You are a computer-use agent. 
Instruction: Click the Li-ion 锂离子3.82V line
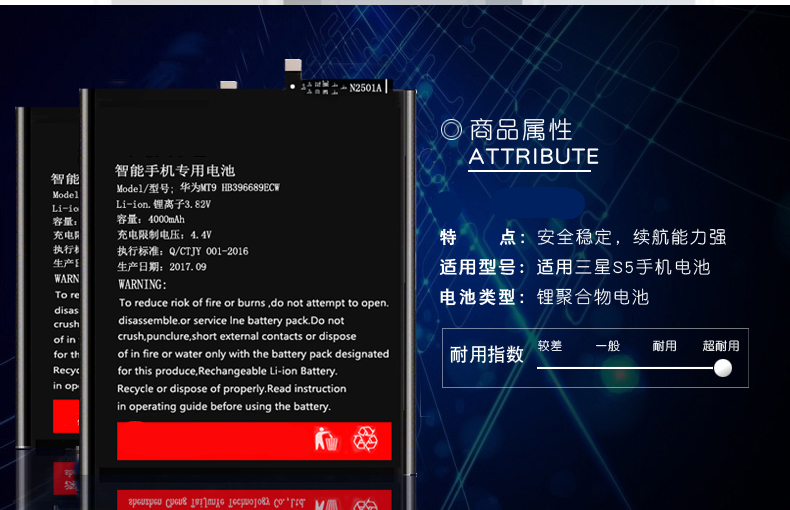163,204
